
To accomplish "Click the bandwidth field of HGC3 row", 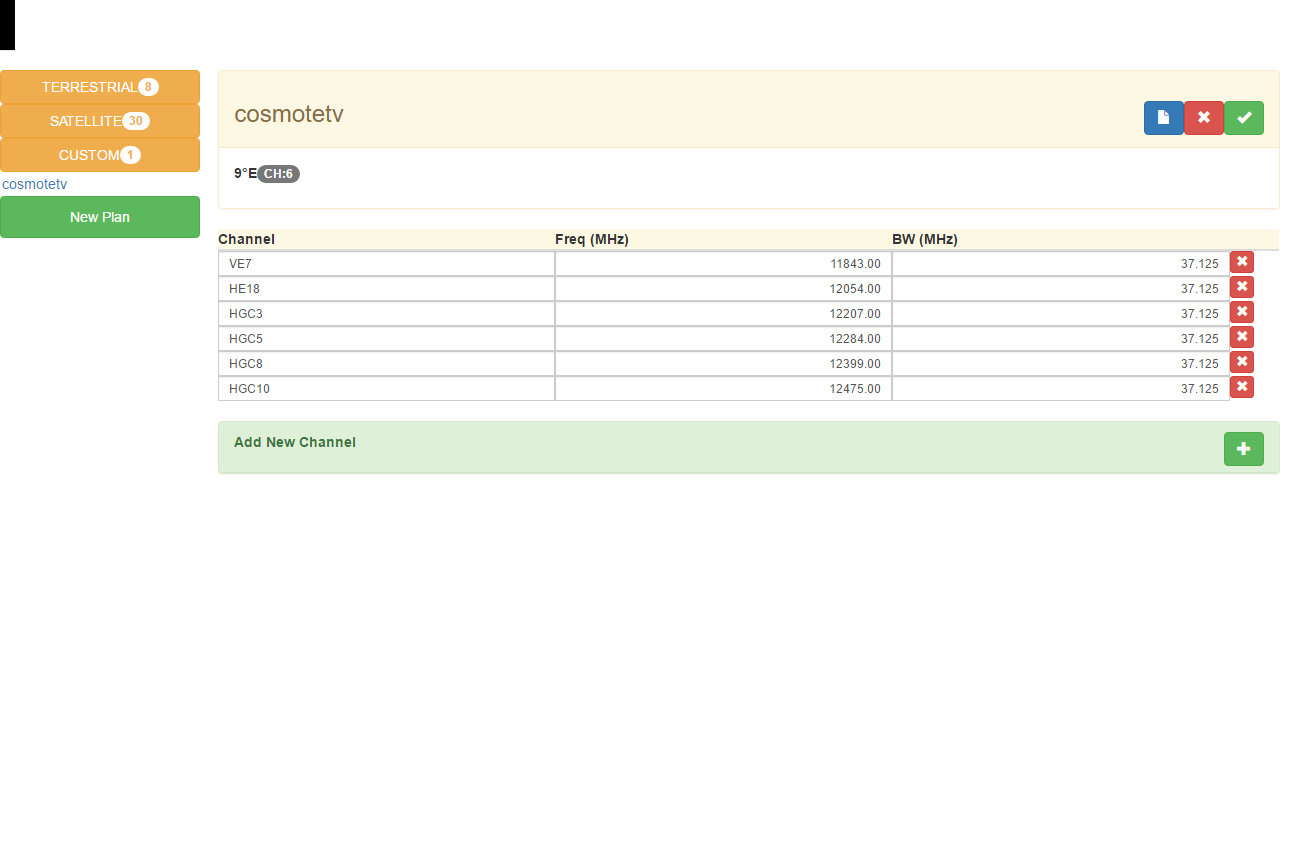I will pos(1061,314).
